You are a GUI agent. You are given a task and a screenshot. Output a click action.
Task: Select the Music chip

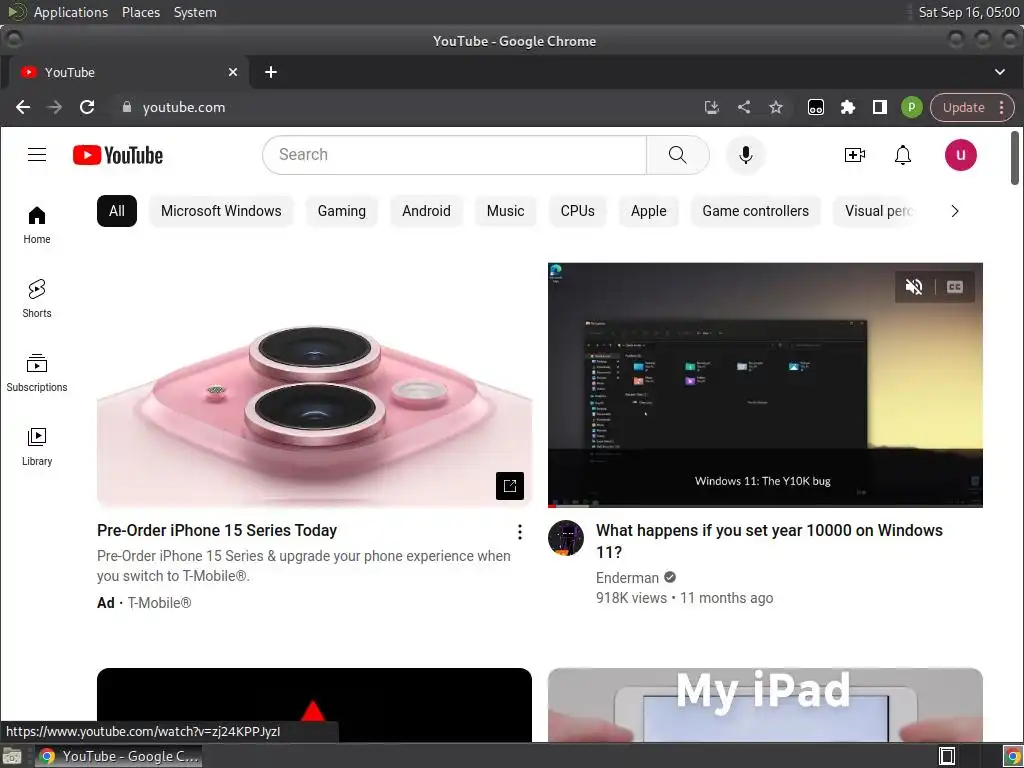point(505,211)
